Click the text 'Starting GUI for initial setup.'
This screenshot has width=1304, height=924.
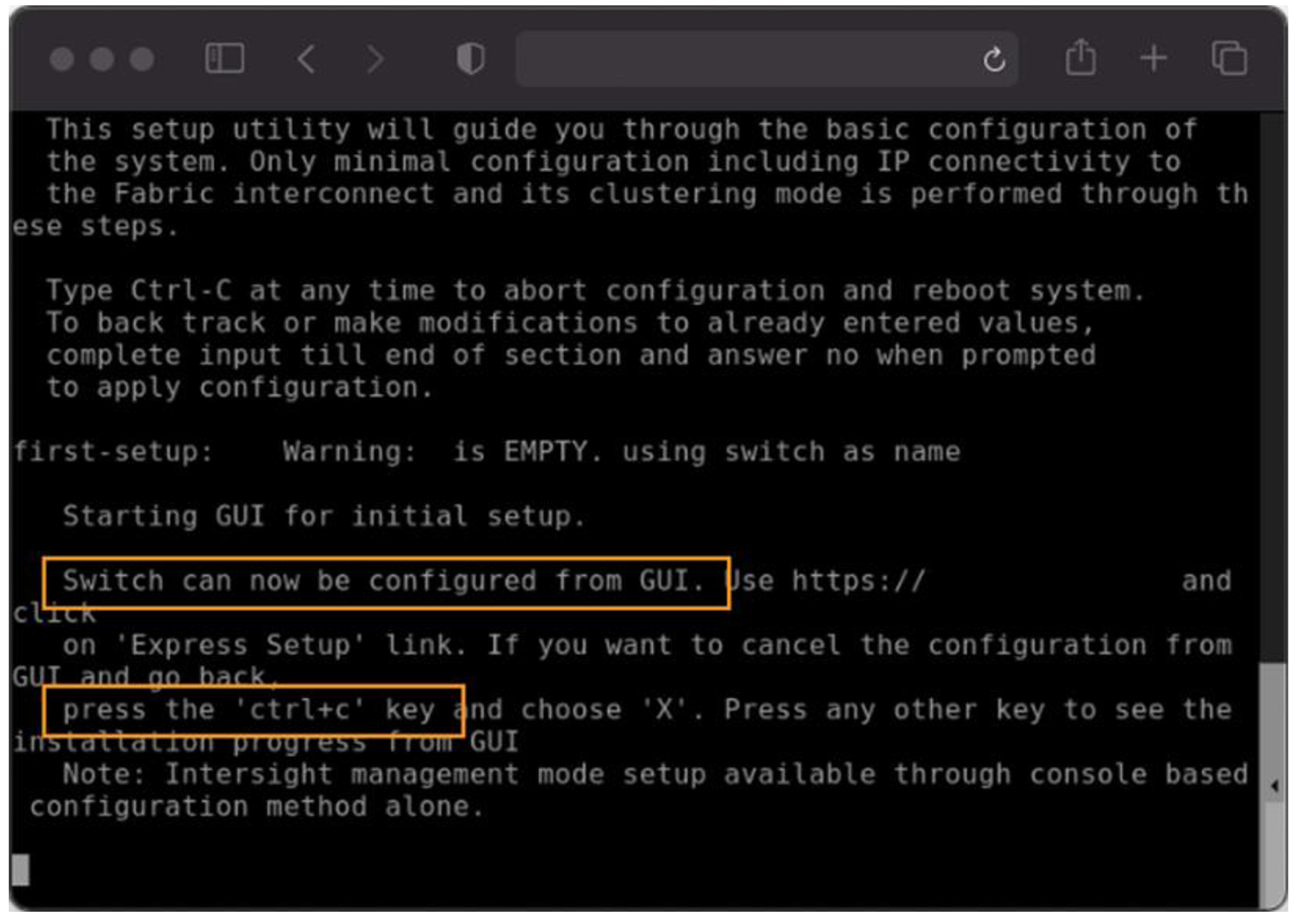(x=323, y=516)
